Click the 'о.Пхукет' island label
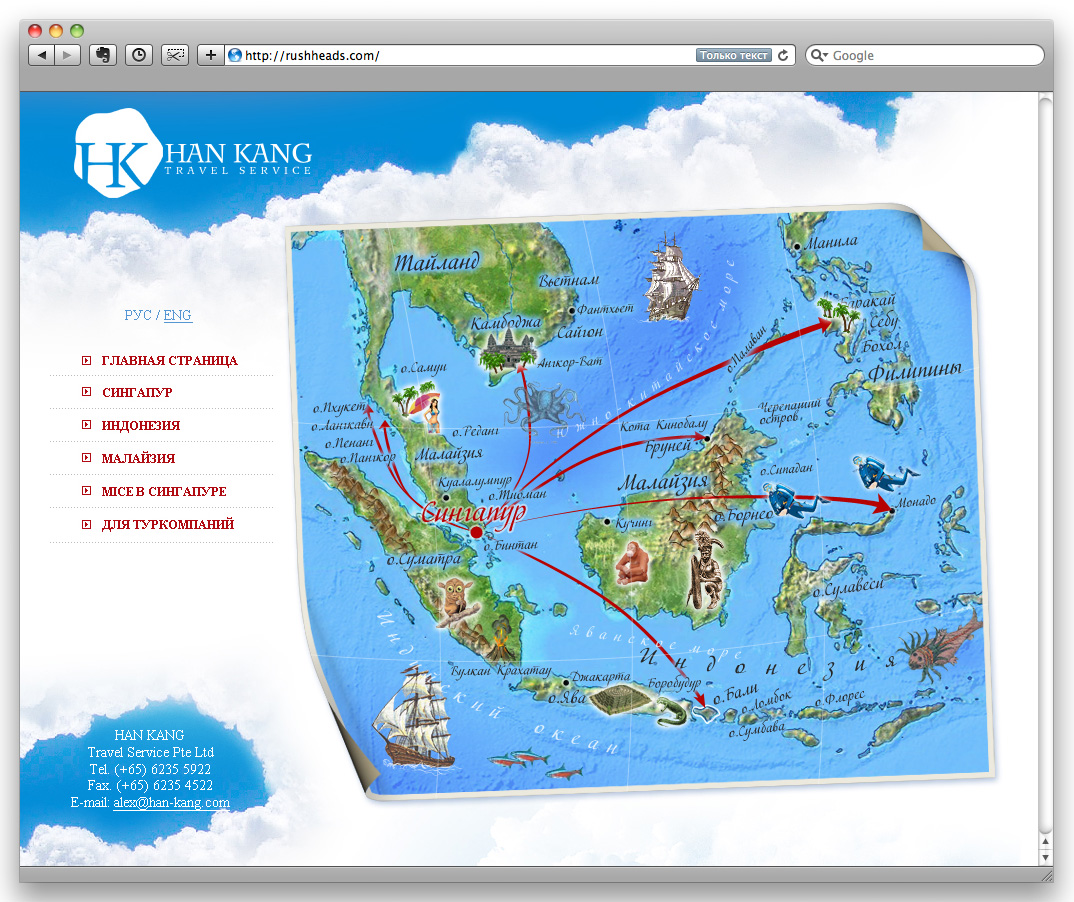1074x902 pixels. coord(339,407)
